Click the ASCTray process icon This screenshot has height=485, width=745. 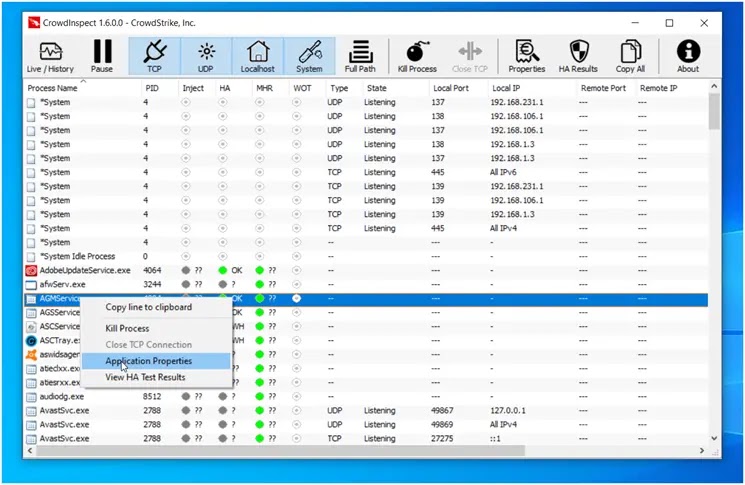(x=31, y=341)
